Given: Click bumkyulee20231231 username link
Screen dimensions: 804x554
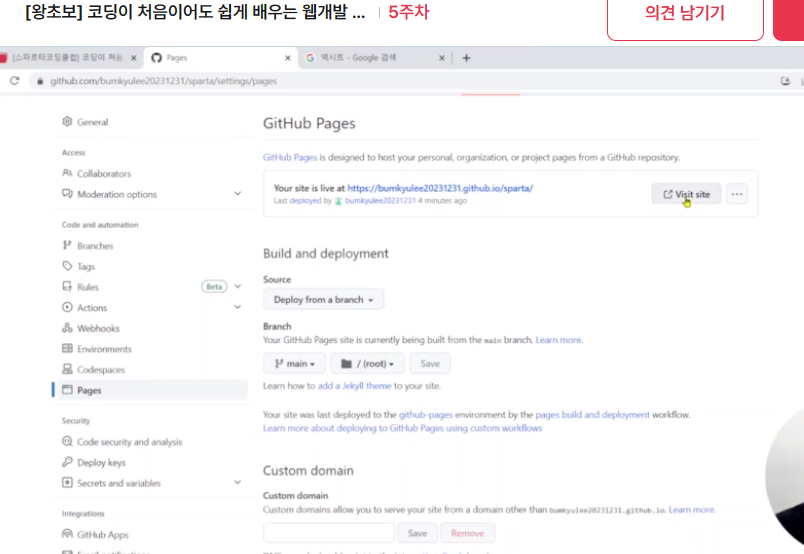Looking at the screenshot, I should [380, 201].
